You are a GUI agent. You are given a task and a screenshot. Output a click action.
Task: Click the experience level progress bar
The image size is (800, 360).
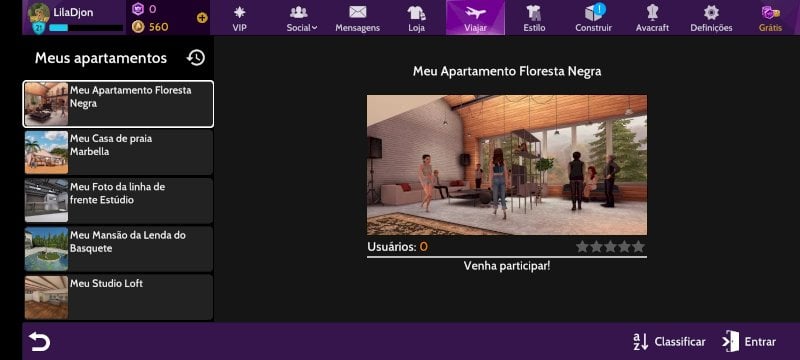tap(86, 28)
